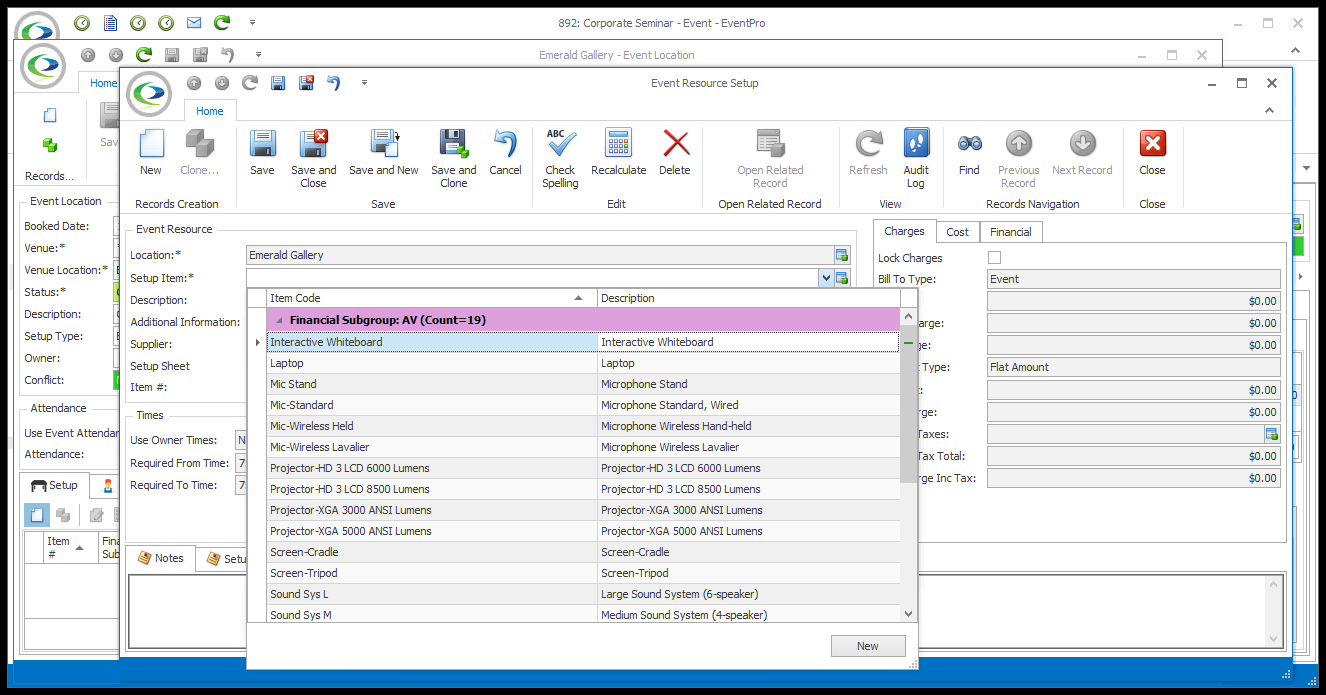
Task: Pick the Projector-HD 3 LCD 8500 Lumens item code
Action: [432, 489]
